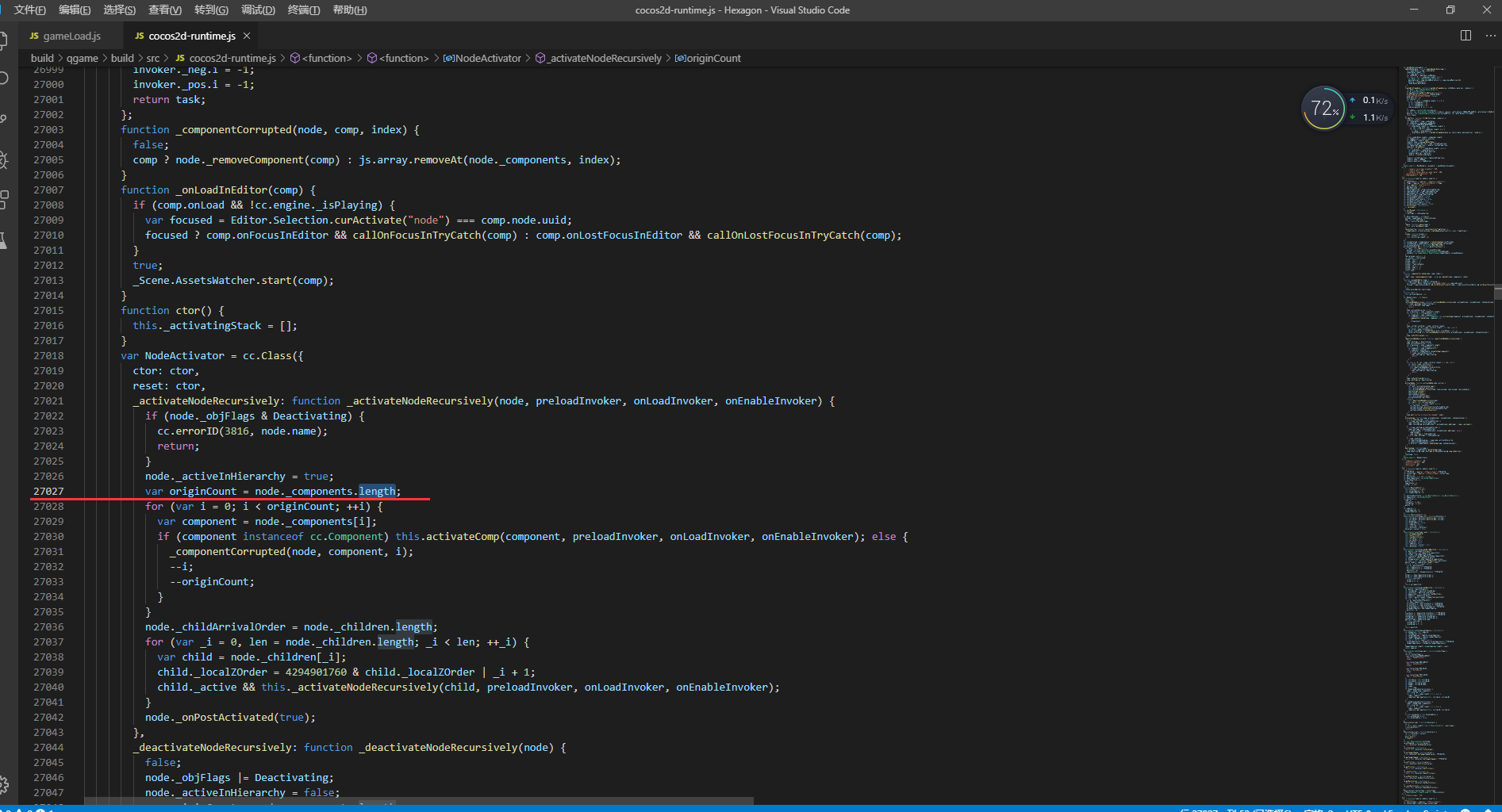Click '_onPostActivated' on line 27042
Viewport: 1502px width, 812px height.
pyautogui.click(x=225, y=718)
